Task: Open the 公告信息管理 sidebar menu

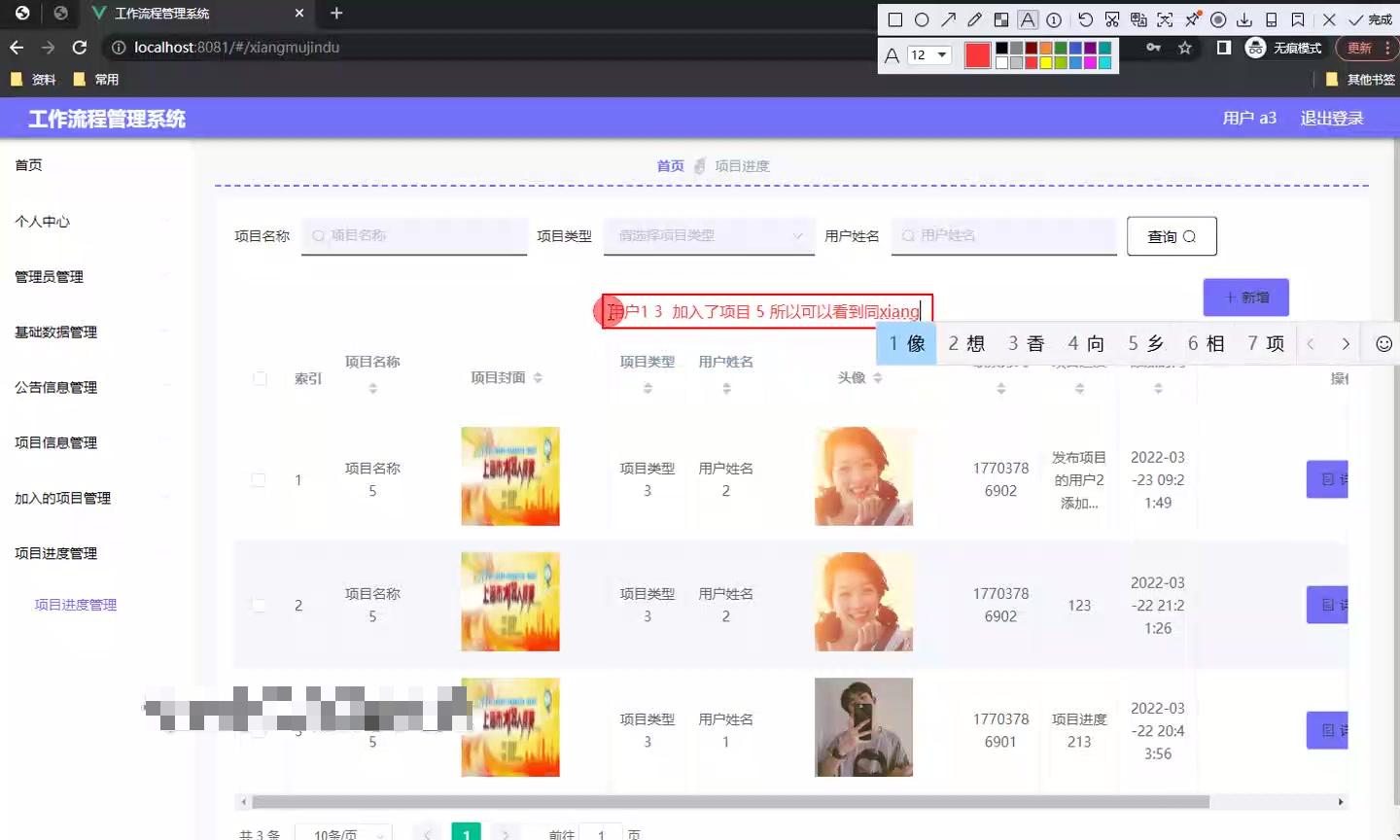Action: 55,387
